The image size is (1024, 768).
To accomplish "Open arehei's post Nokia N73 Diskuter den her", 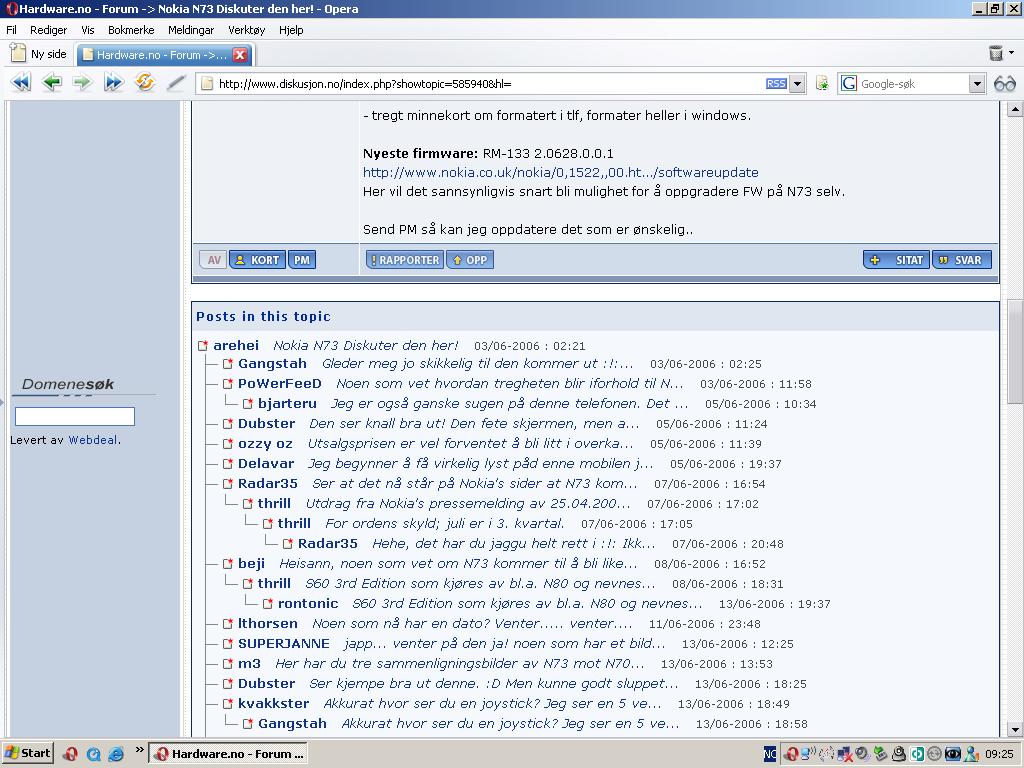I will (x=366, y=345).
